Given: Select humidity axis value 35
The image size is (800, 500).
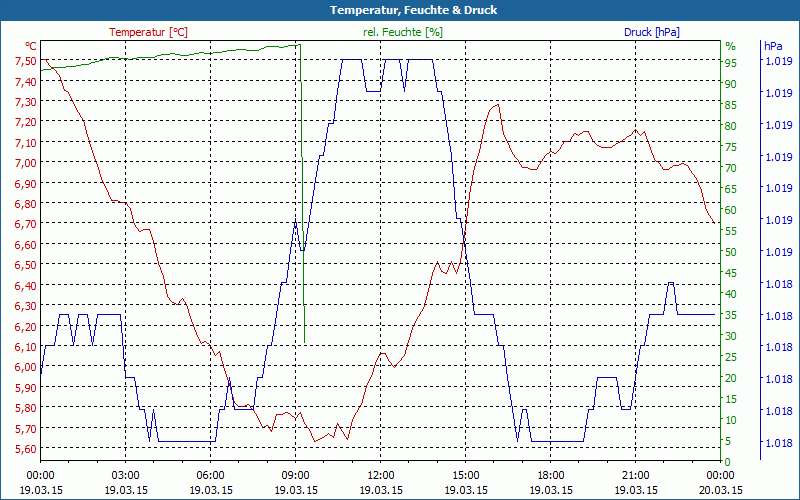Looking at the screenshot, I should tap(731, 315).
